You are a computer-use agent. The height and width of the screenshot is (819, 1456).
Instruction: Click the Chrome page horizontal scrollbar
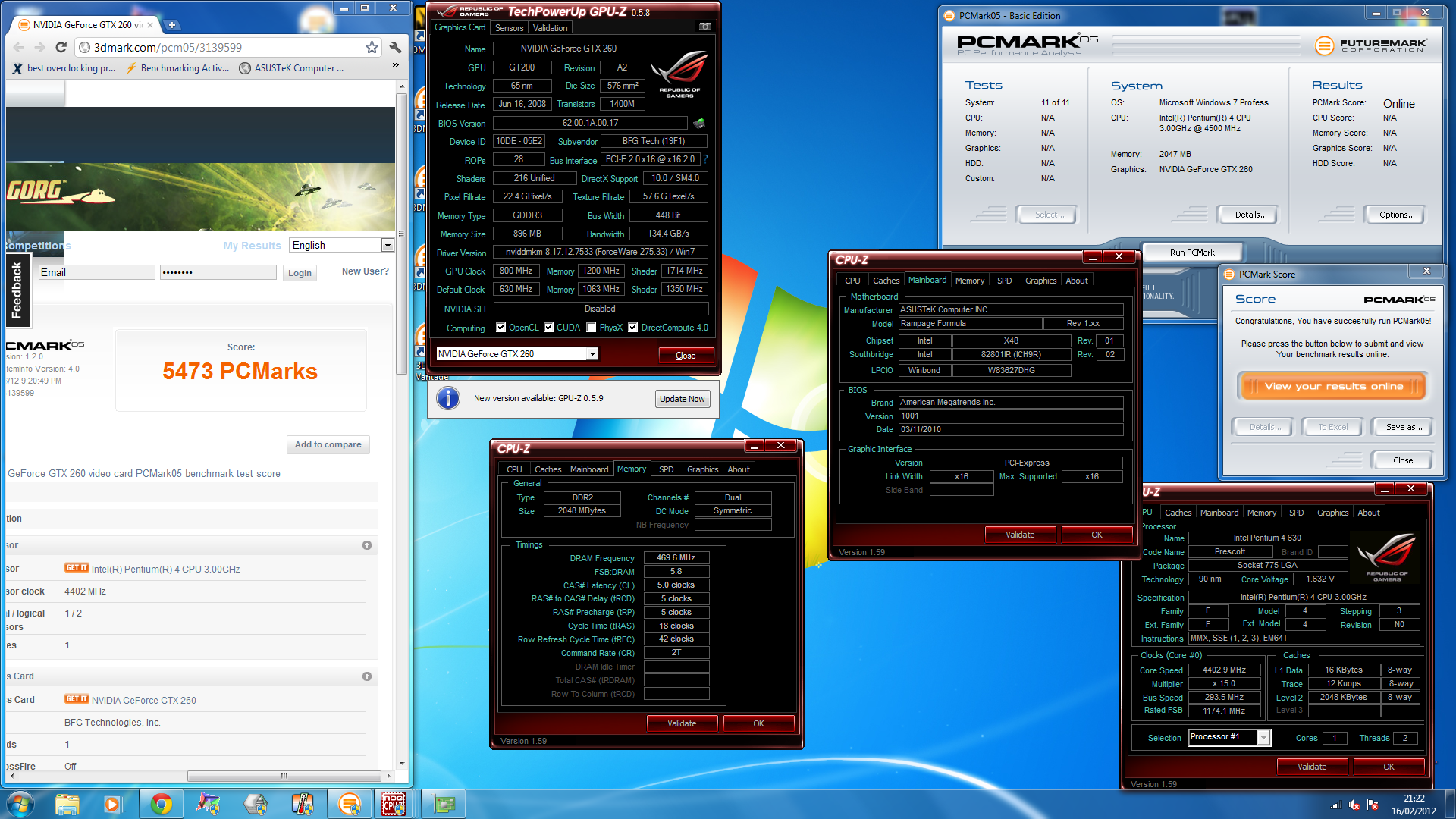coord(284,776)
